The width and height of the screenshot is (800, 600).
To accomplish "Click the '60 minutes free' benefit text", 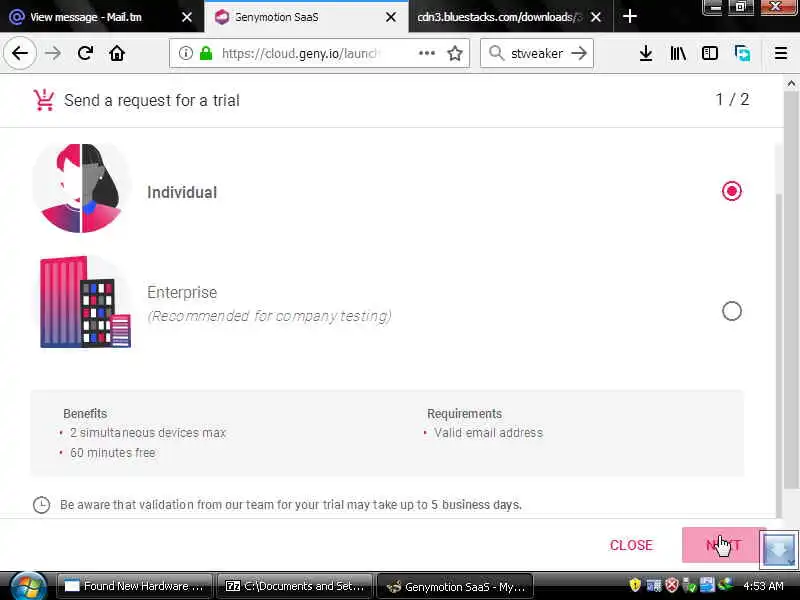I will tap(113, 453).
